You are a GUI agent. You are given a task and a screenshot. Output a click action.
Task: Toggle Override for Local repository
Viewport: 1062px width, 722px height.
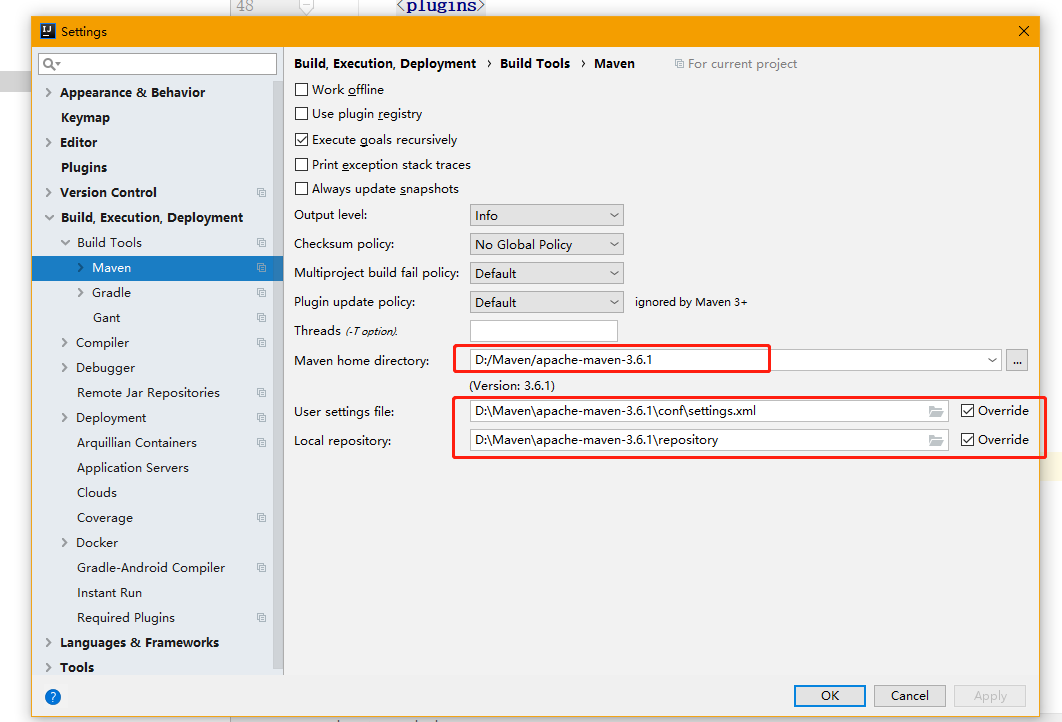tap(967, 440)
